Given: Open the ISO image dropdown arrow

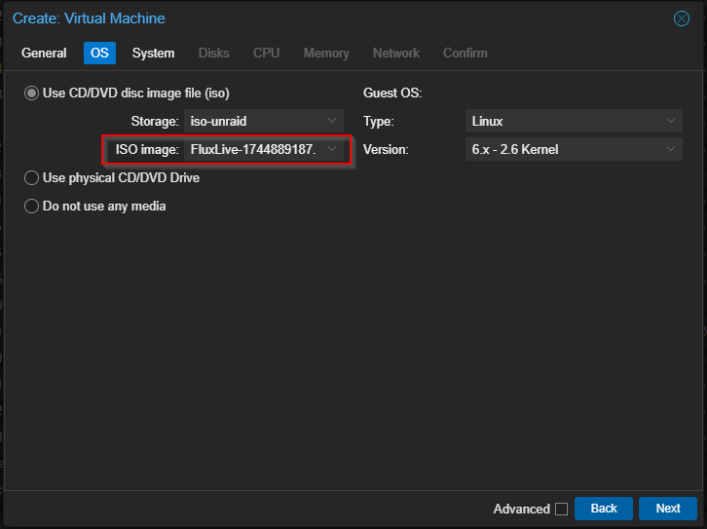Looking at the screenshot, I should (333, 150).
